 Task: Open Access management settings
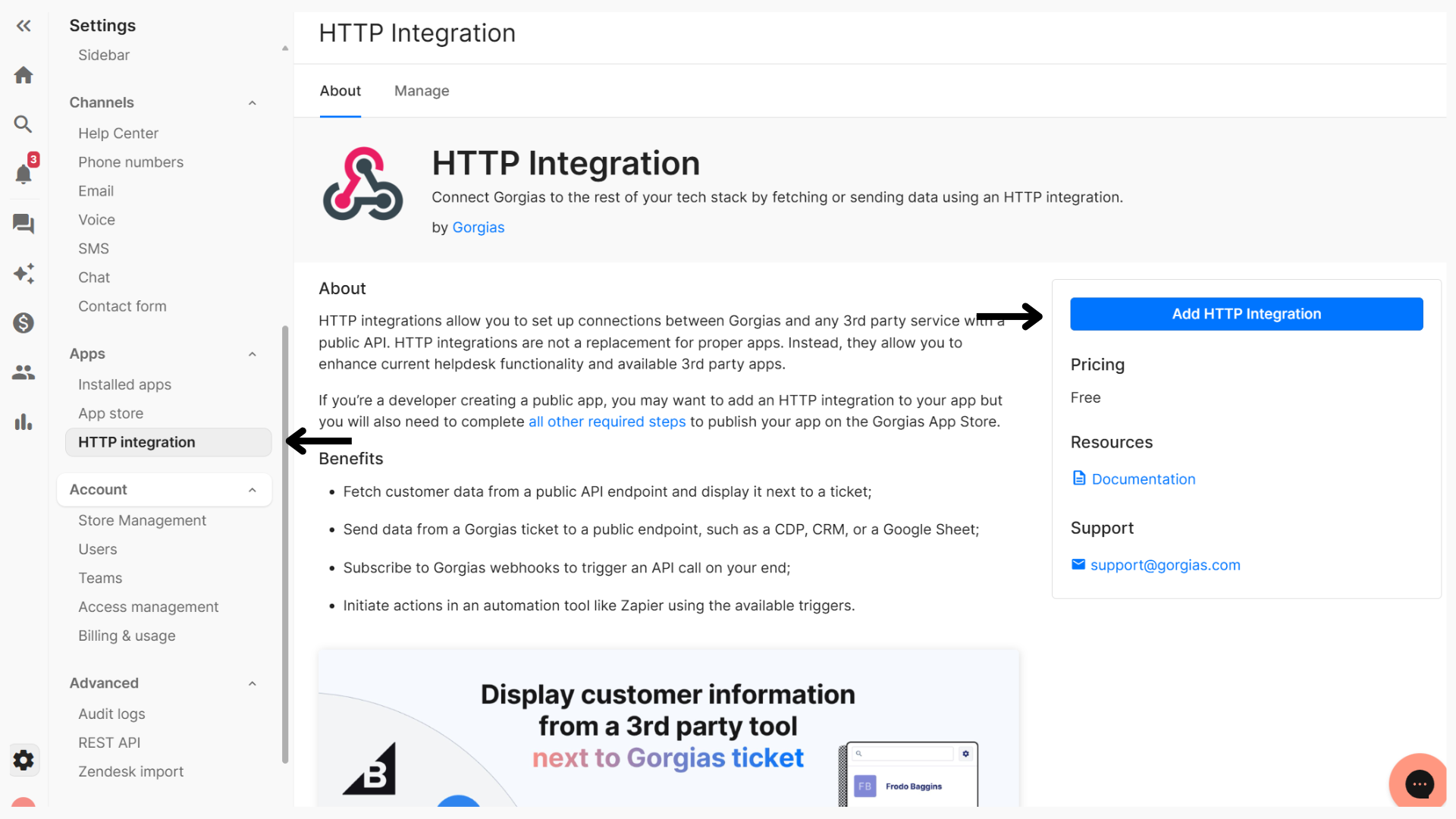(x=148, y=607)
